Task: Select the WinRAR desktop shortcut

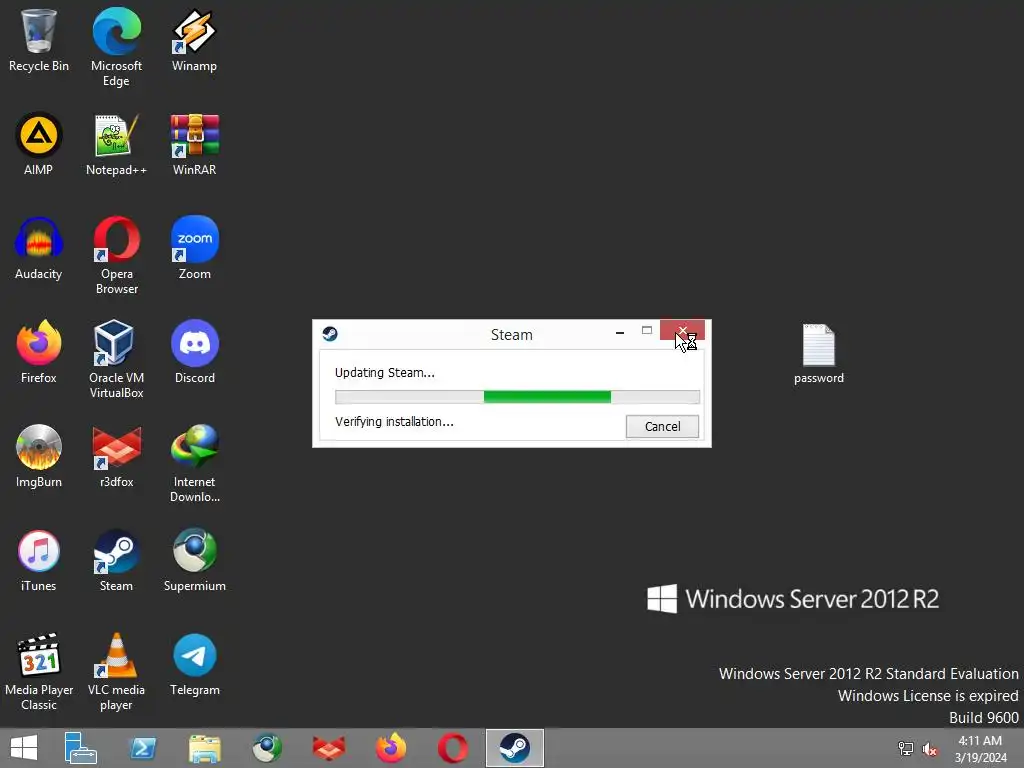Action: [x=194, y=144]
